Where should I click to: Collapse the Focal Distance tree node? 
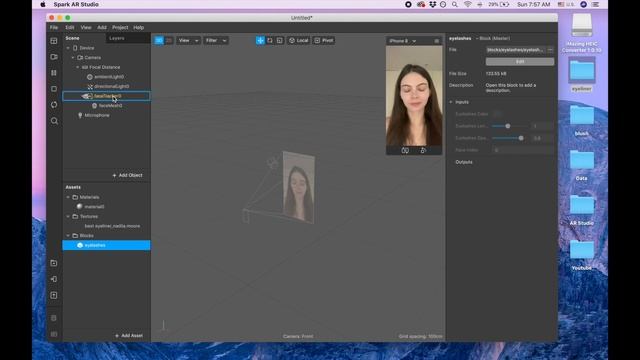click(x=78, y=67)
